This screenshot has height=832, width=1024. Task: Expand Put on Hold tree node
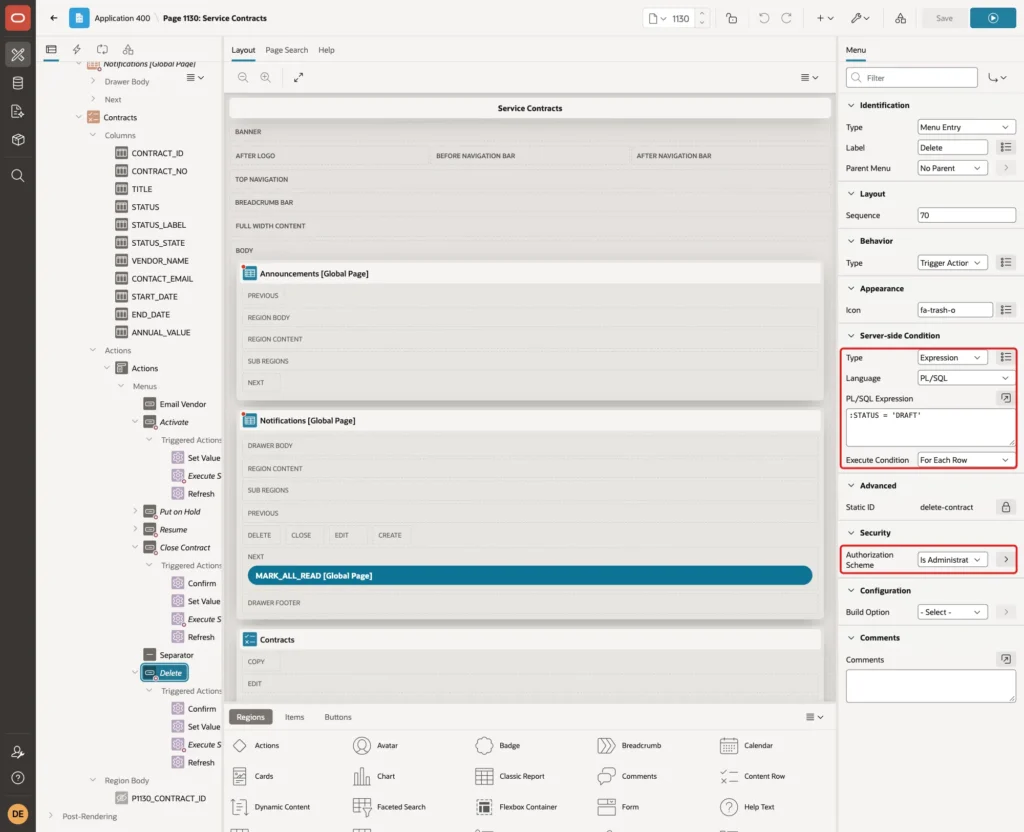(135, 511)
